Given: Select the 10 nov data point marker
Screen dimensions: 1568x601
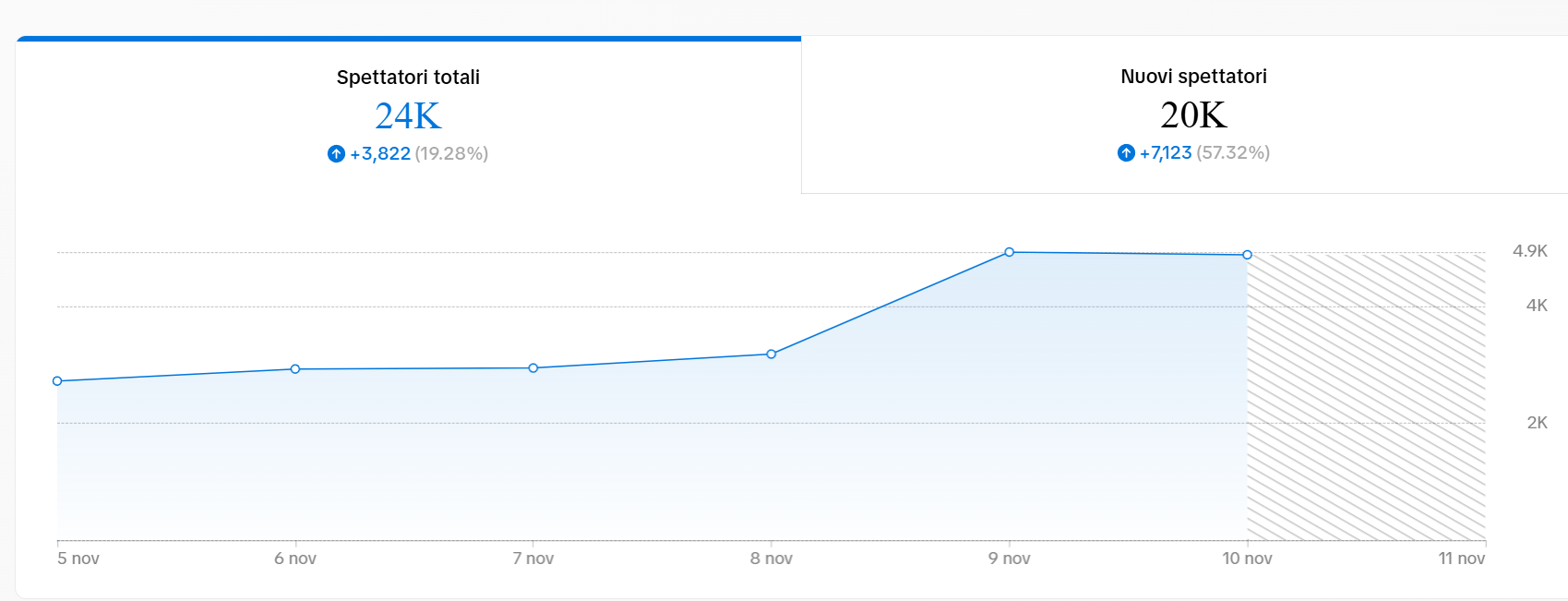Looking at the screenshot, I should [1248, 255].
